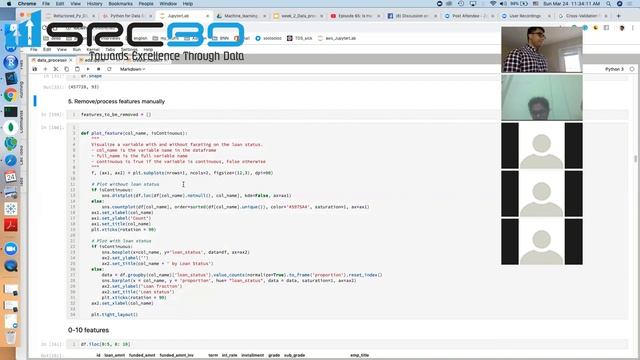Open the R application from the dock
640x360 pixels.
click(11, 62)
